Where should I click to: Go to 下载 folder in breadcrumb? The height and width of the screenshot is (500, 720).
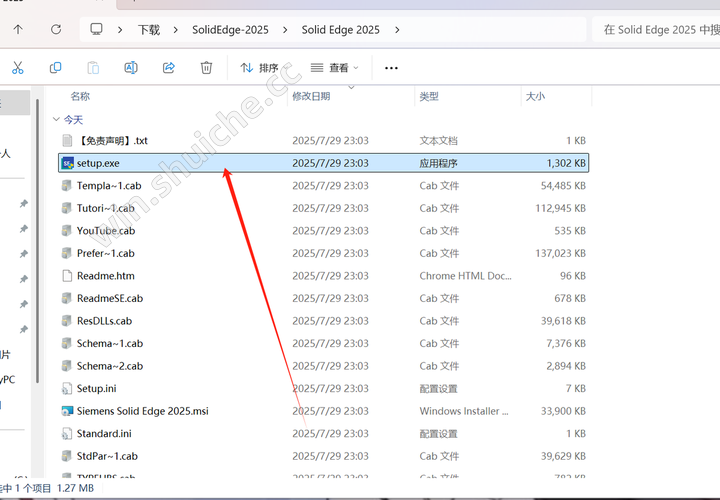tap(149, 30)
